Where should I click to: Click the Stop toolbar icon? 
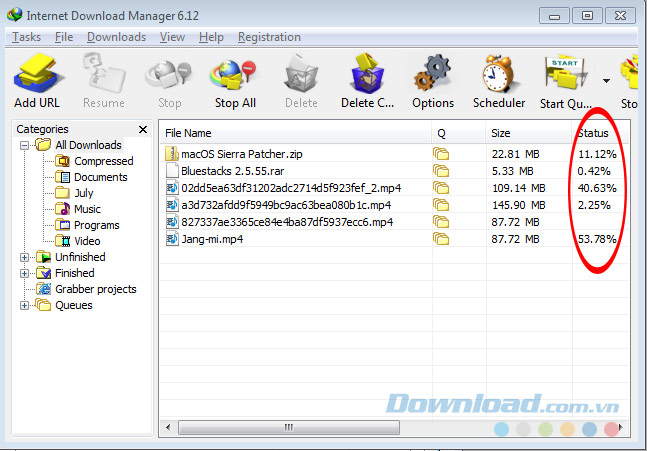[x=169, y=75]
